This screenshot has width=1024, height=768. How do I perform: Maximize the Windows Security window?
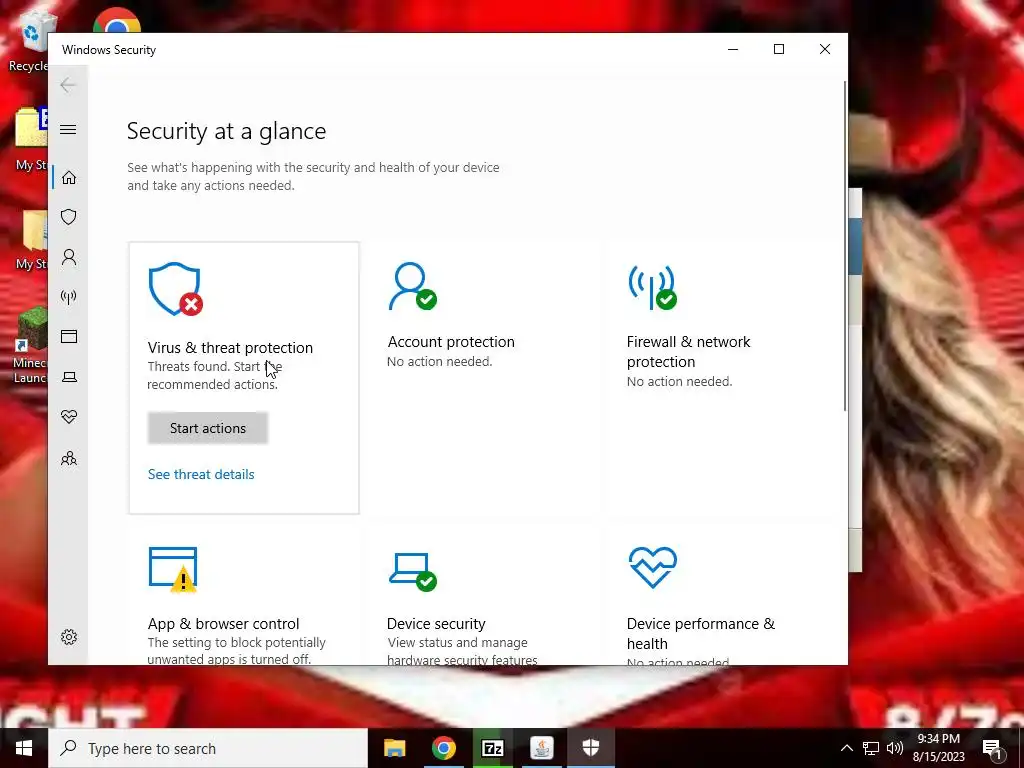tap(778, 49)
